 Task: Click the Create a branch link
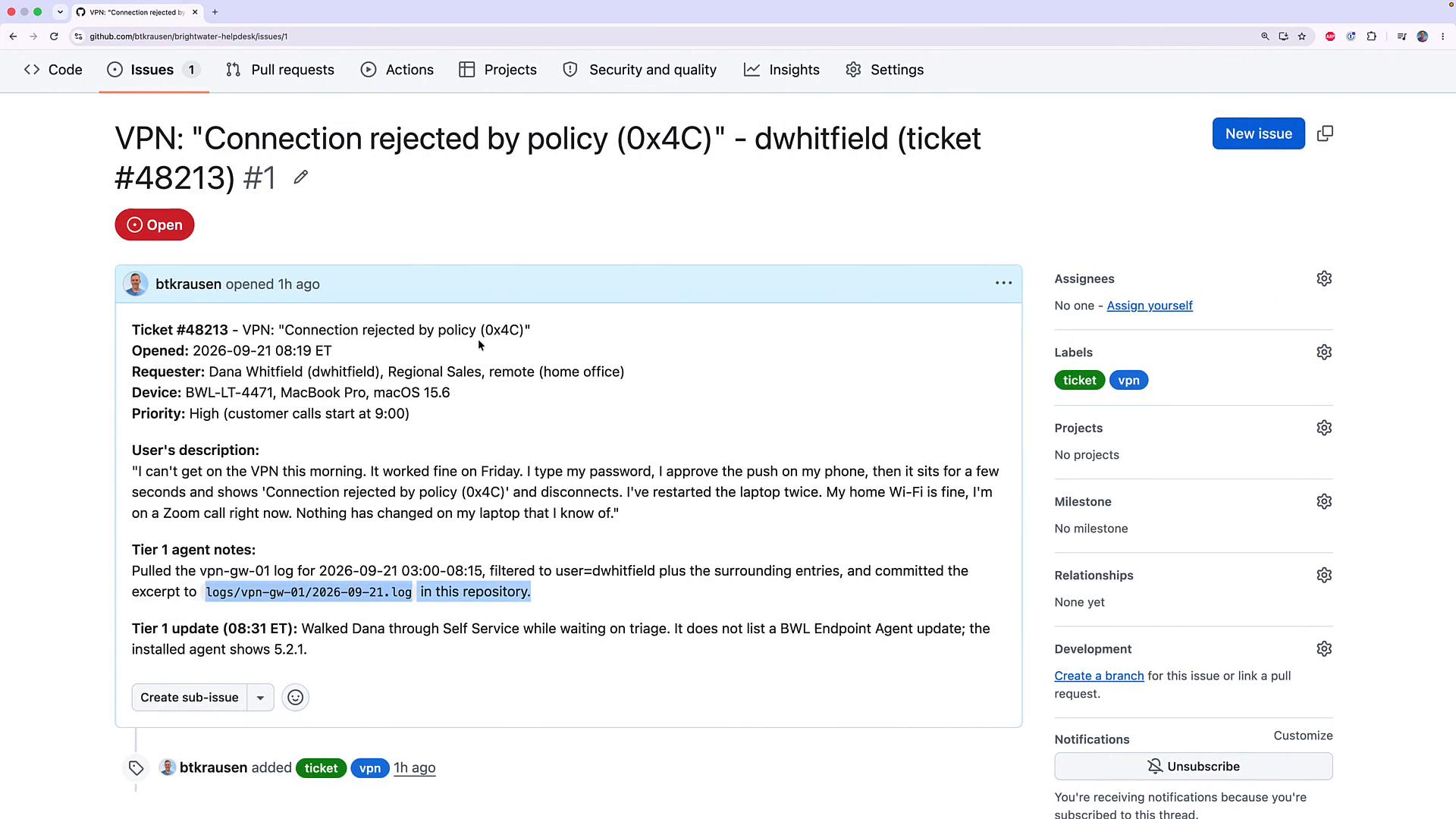coord(1099,676)
